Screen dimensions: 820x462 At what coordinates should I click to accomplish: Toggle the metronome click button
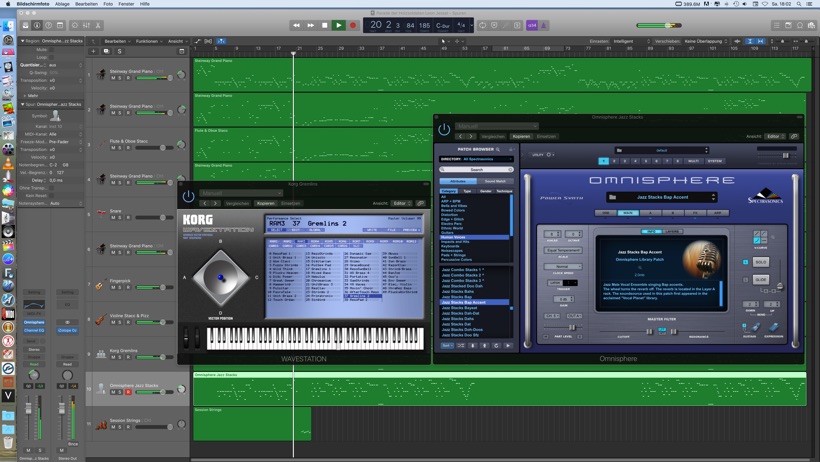tap(544, 25)
